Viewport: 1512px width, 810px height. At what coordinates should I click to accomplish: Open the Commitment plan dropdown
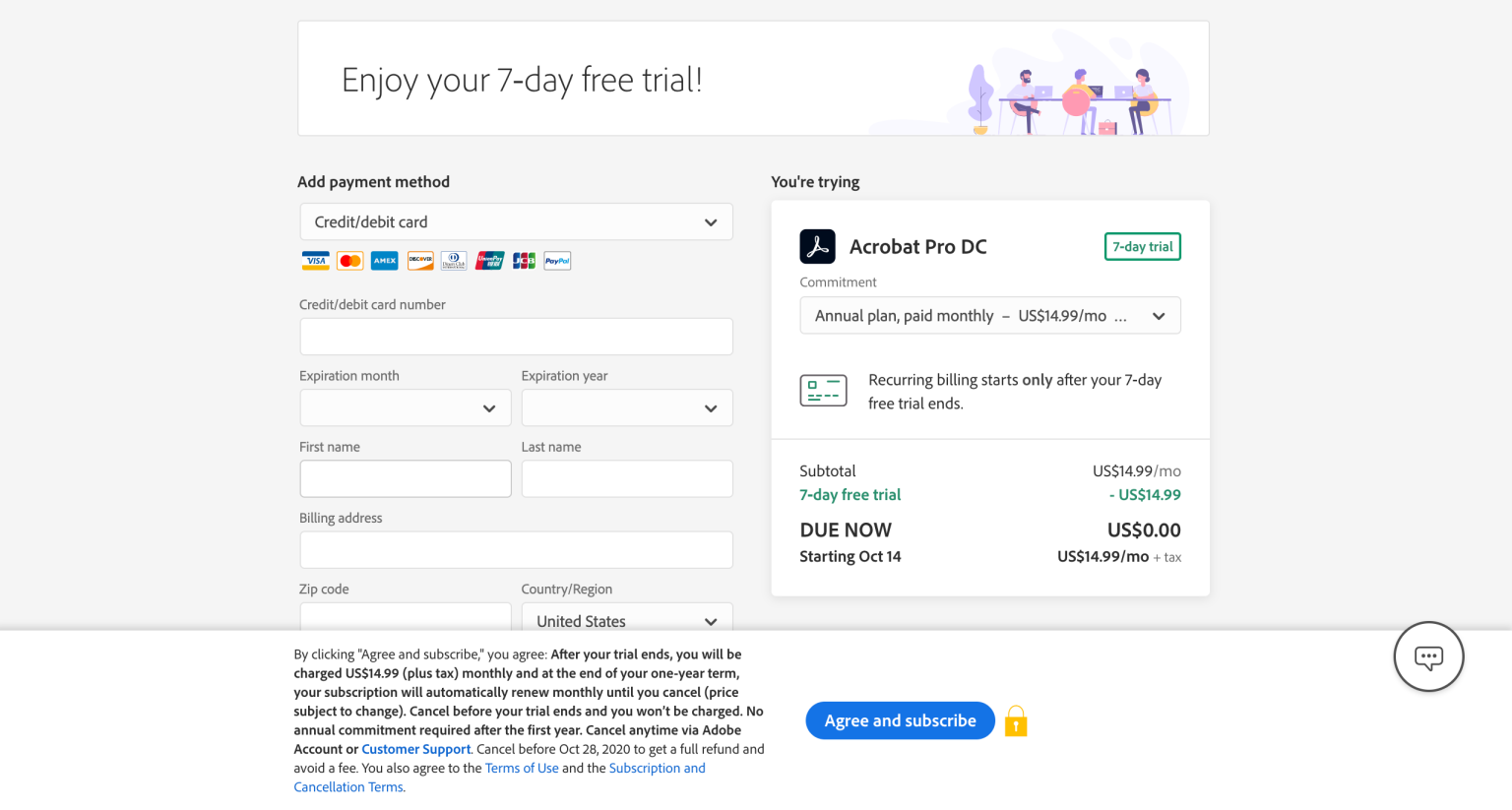pyautogui.click(x=990, y=316)
